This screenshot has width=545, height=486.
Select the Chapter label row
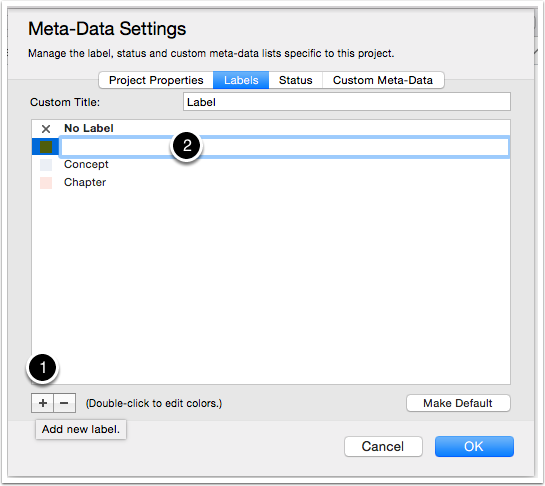tap(271, 183)
